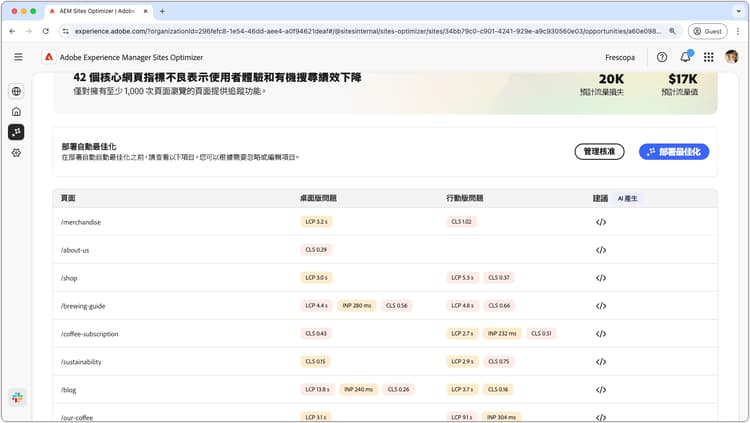Open a new browser tab
This screenshot has height=423, width=750.
pyautogui.click(x=162, y=11)
